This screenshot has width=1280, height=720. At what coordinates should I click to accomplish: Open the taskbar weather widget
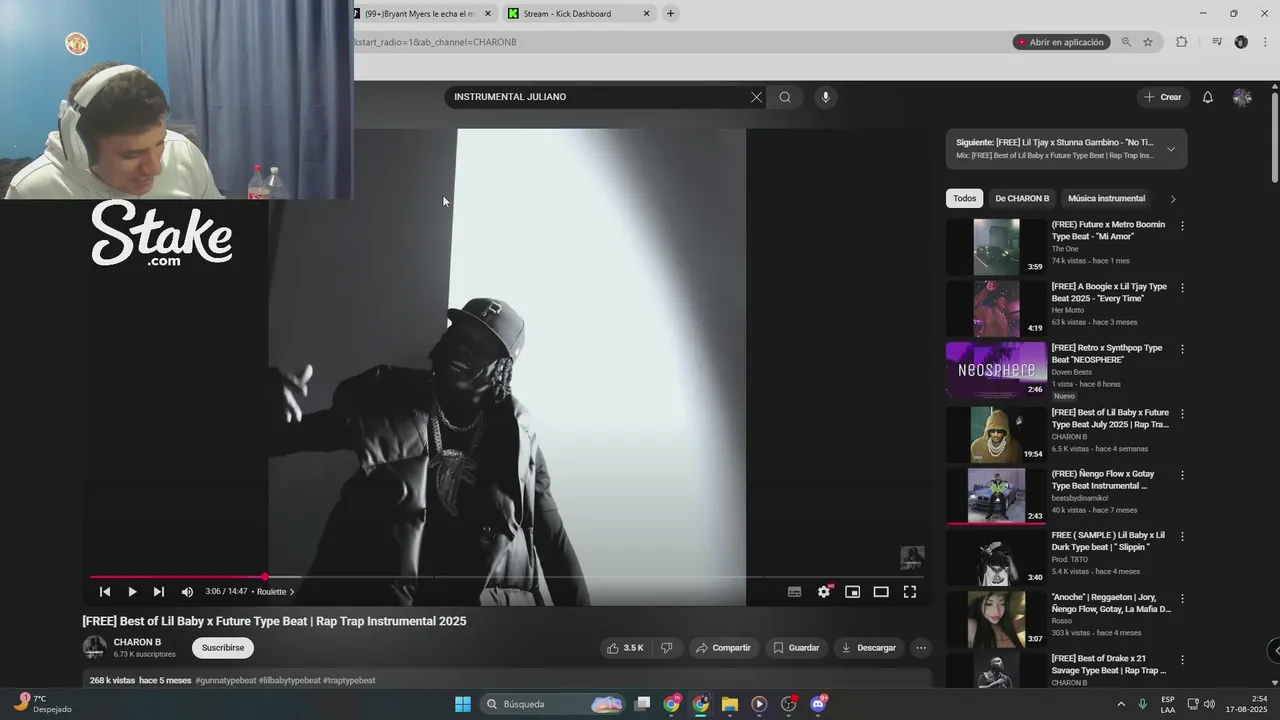[43, 704]
